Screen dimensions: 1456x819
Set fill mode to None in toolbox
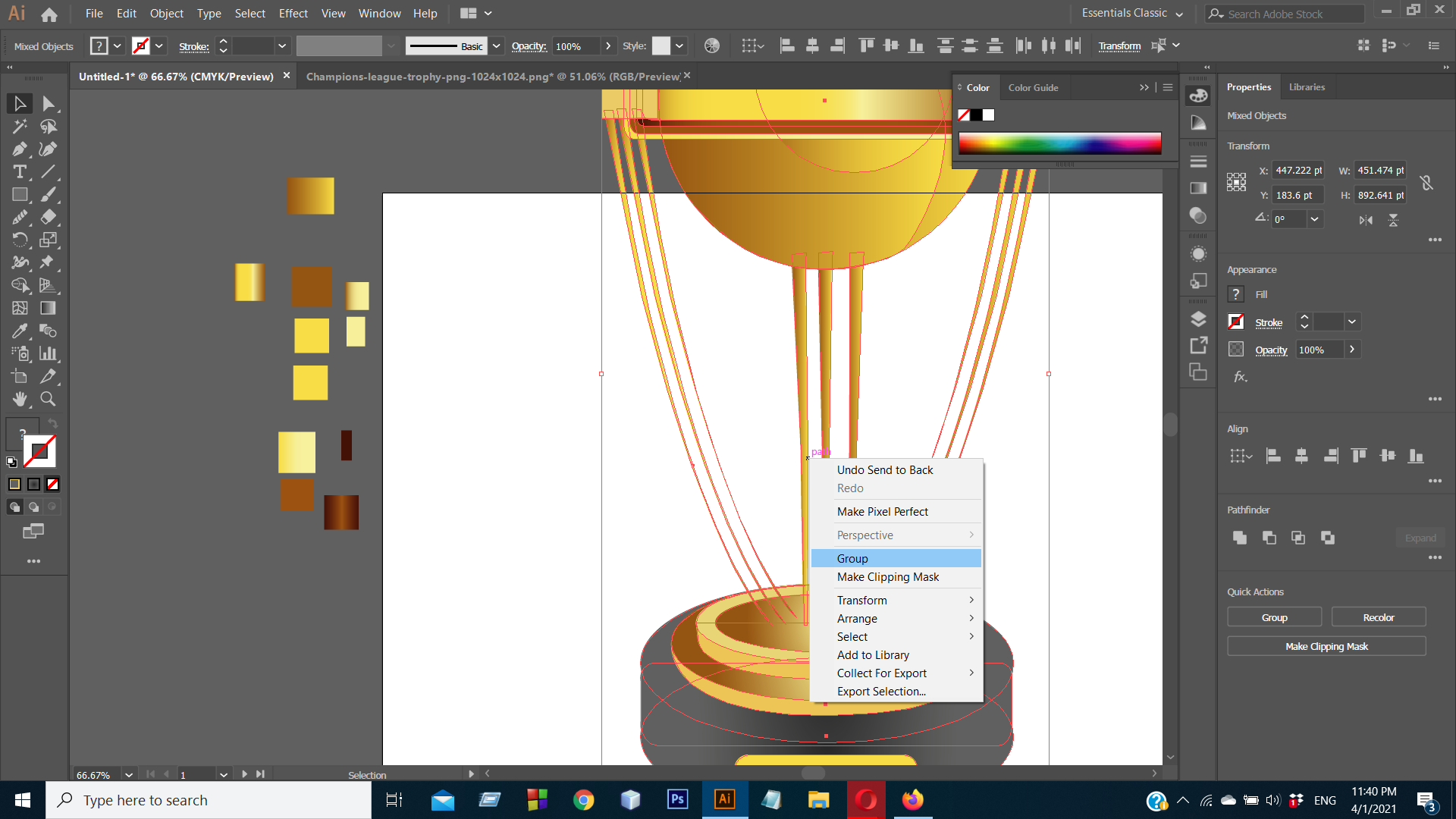tap(52, 484)
